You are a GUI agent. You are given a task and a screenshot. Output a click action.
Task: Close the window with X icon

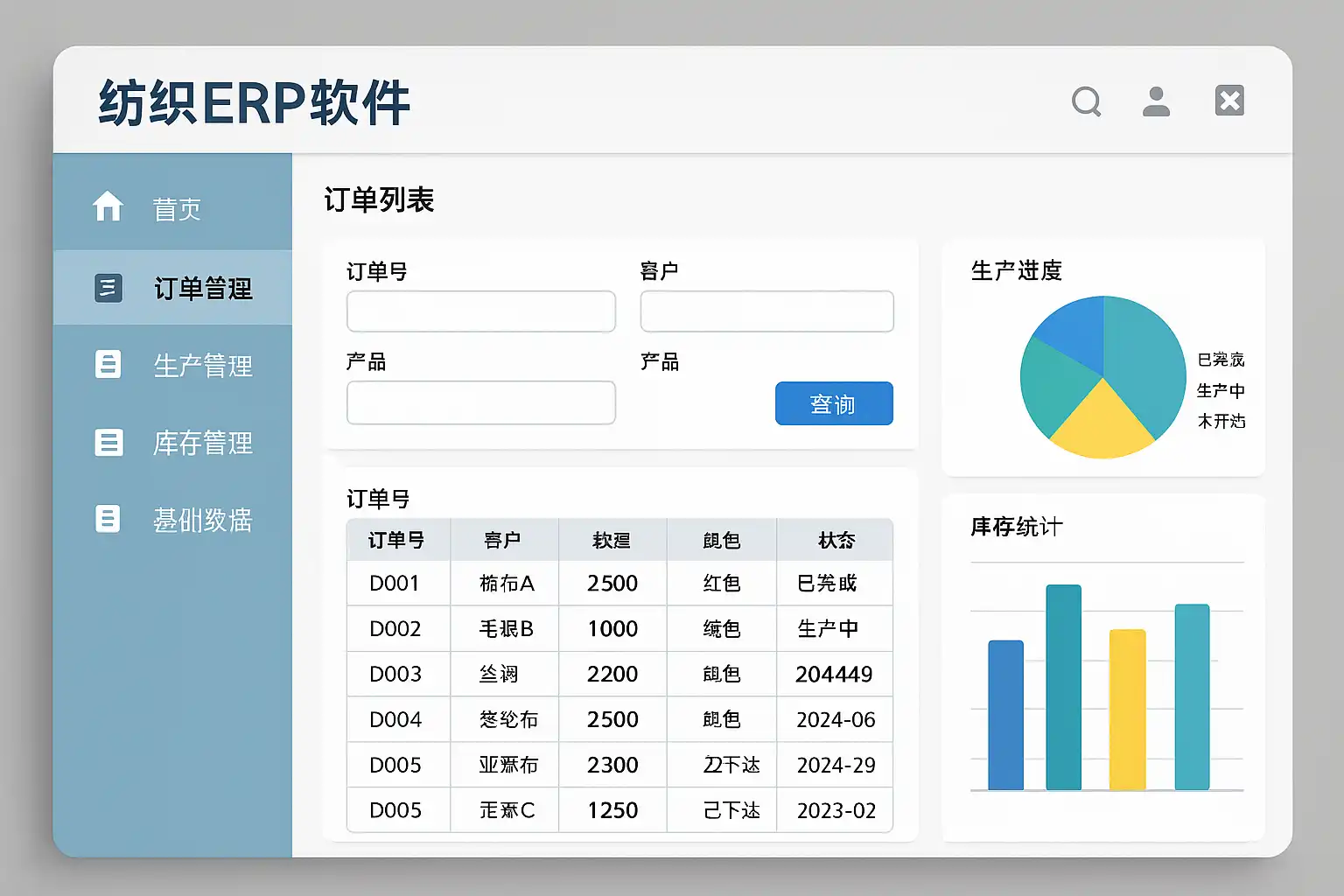tap(1229, 101)
